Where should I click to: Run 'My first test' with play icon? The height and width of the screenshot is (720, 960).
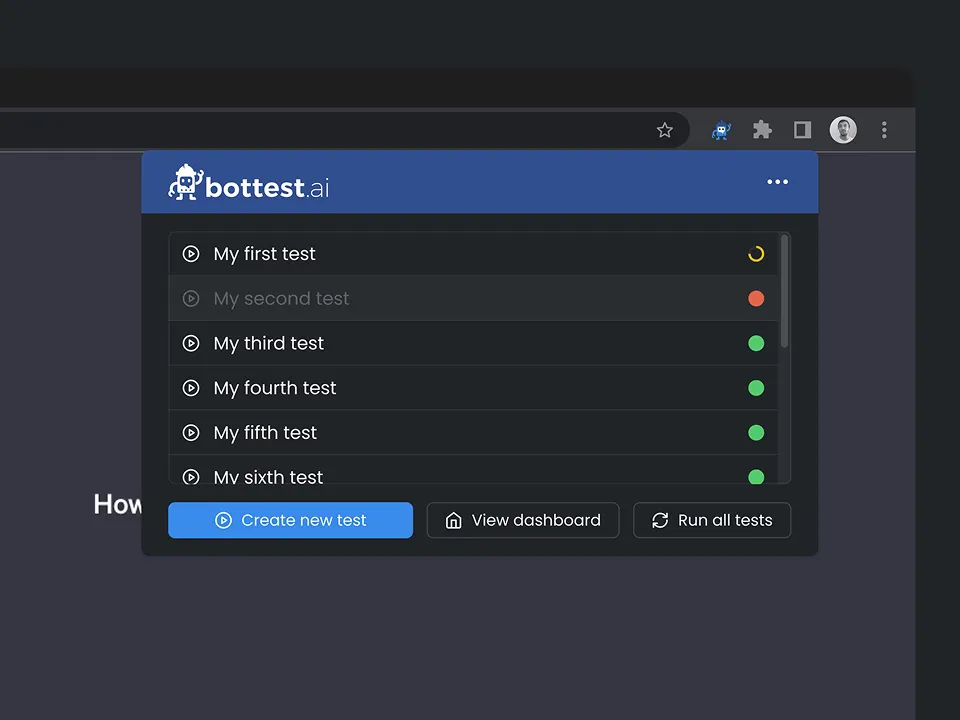coord(191,254)
